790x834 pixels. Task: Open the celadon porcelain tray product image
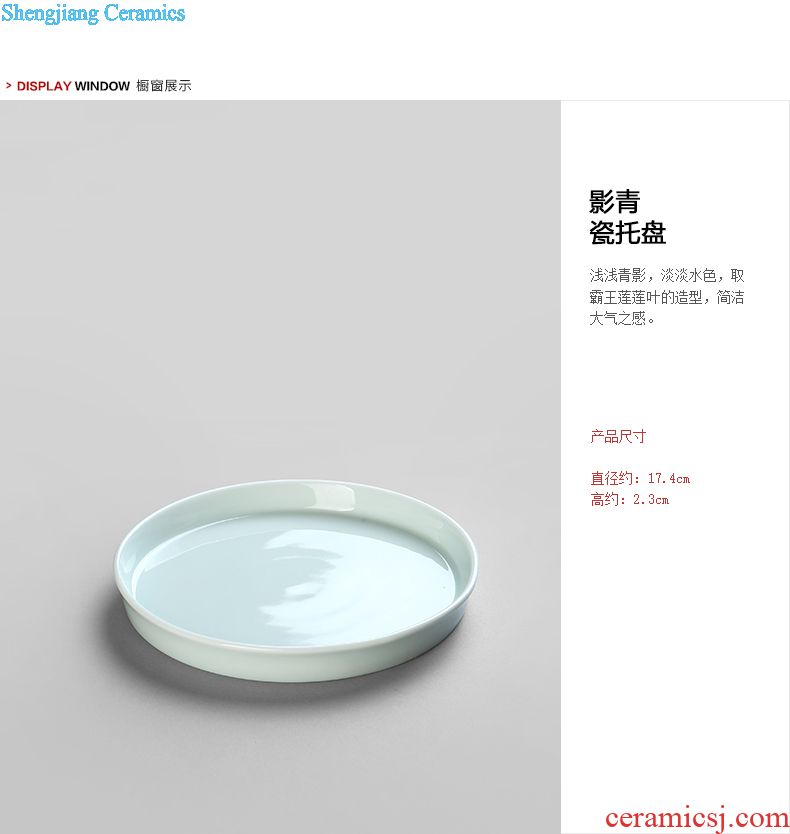(296, 580)
